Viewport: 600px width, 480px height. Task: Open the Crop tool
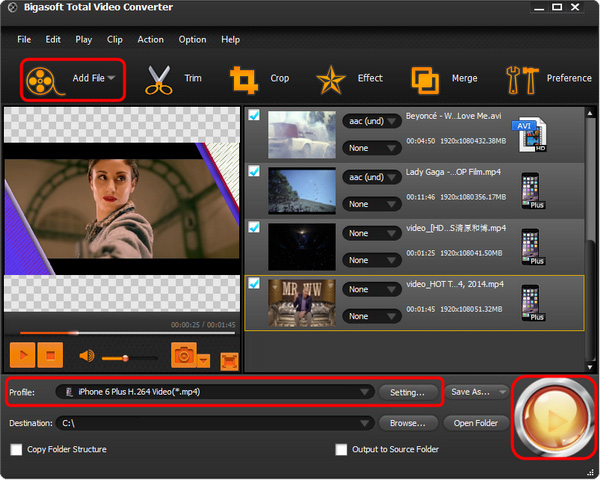tap(243, 80)
